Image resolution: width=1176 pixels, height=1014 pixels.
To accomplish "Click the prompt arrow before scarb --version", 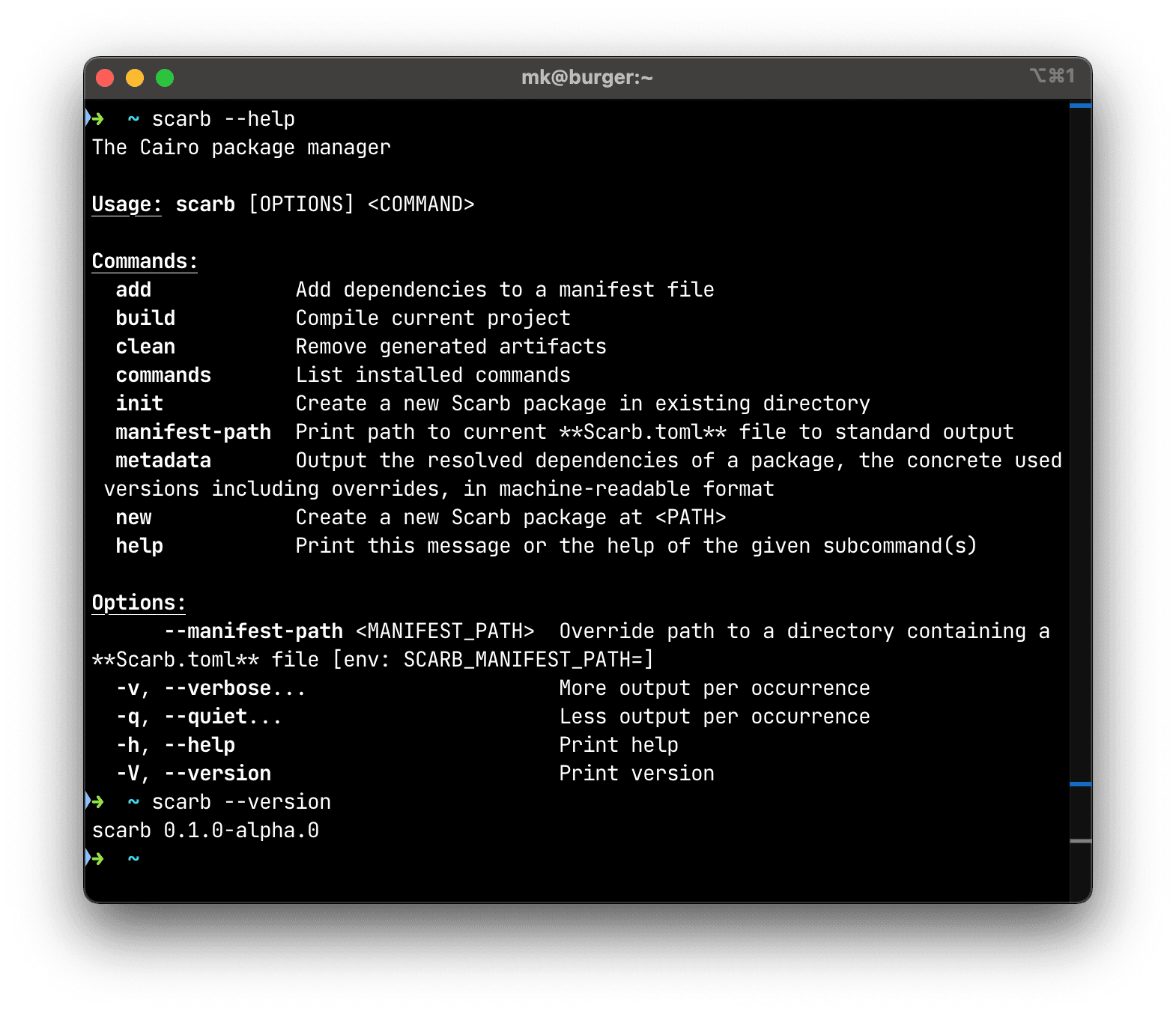I will coord(96,802).
